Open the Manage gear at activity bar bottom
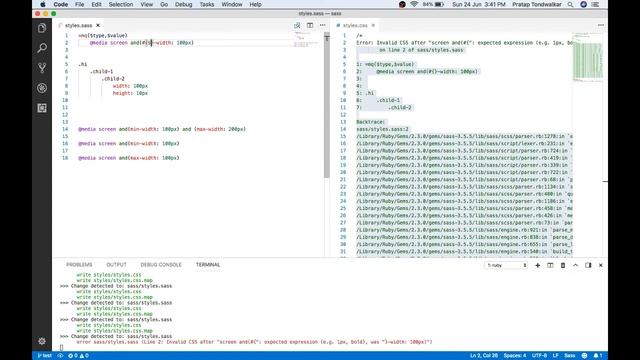This screenshot has width=640, height=360. click(x=42, y=341)
